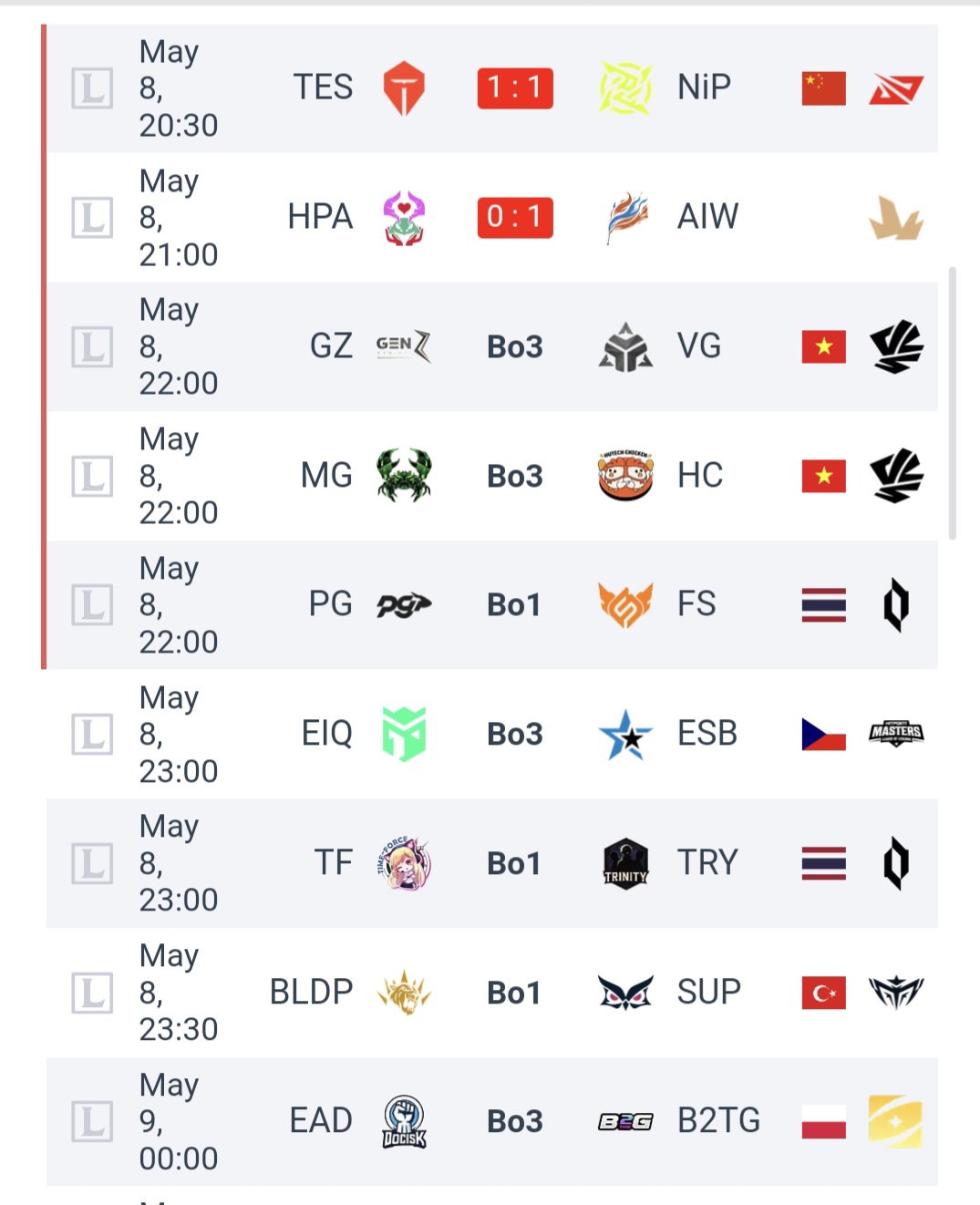980x1205 pixels.
Task: Click the MG crab logo
Action: 404,475
